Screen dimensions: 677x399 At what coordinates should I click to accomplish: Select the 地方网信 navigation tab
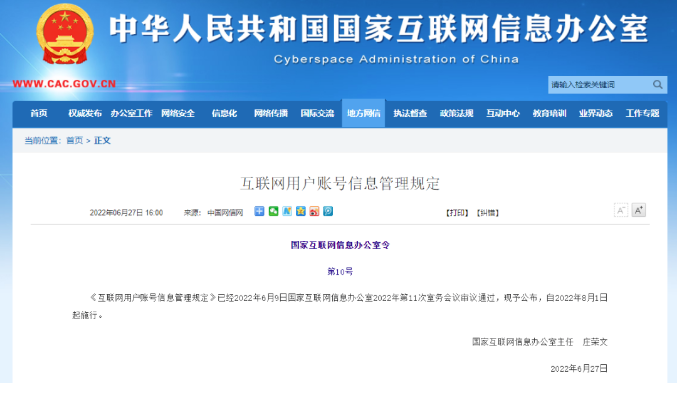364,114
